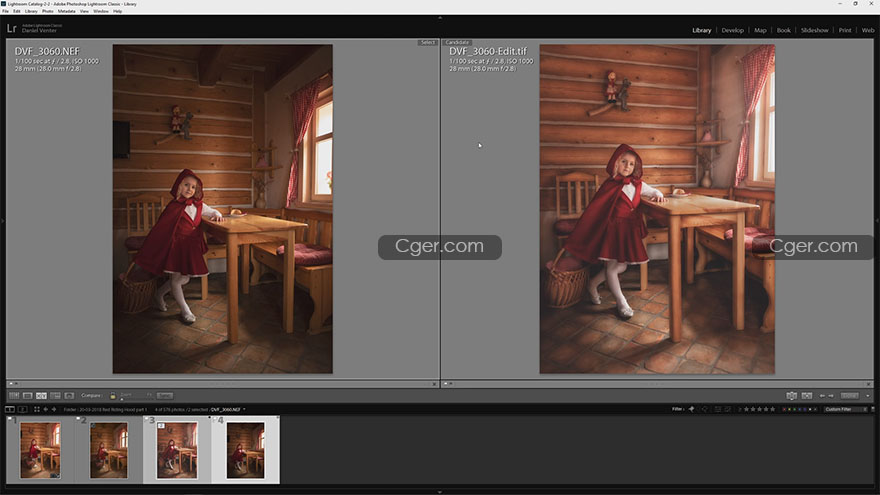Filter by flagged status flag icon
The image size is (880, 495).
click(691, 409)
